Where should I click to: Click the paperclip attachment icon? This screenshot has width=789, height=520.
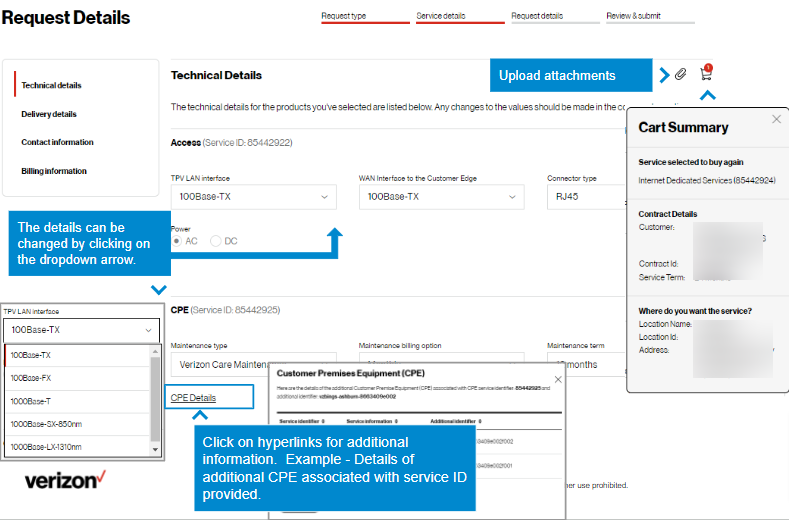point(680,75)
